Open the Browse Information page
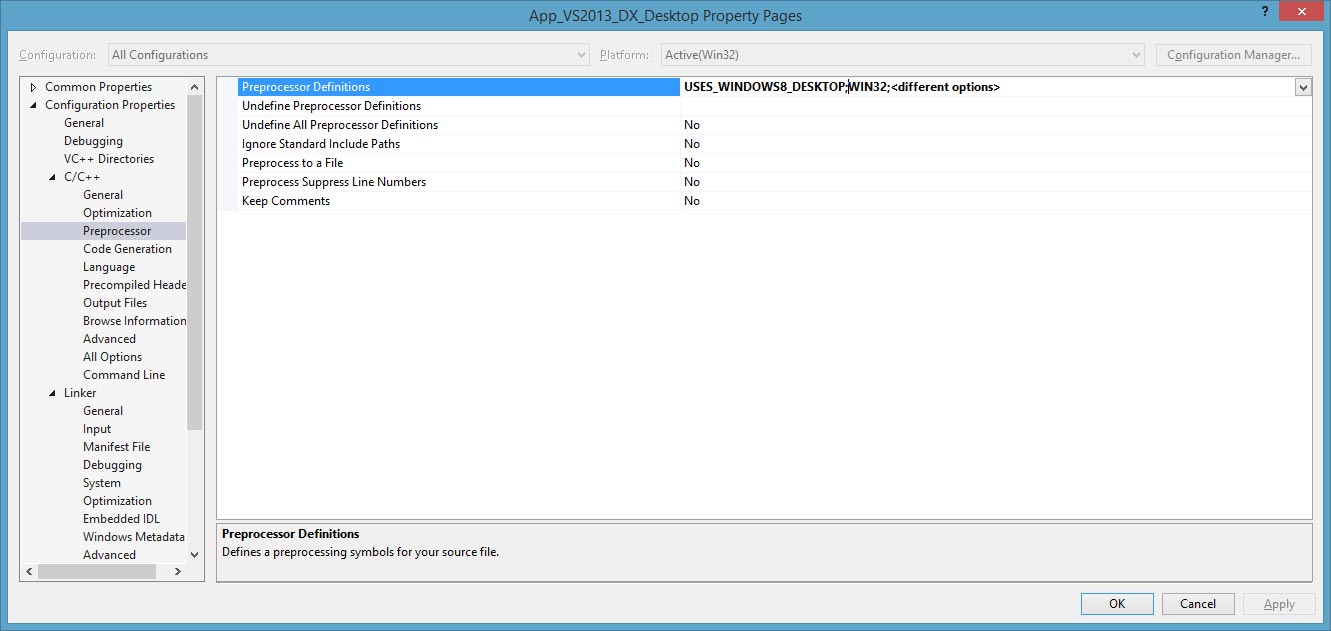This screenshot has height=631, width=1331. click(x=134, y=321)
